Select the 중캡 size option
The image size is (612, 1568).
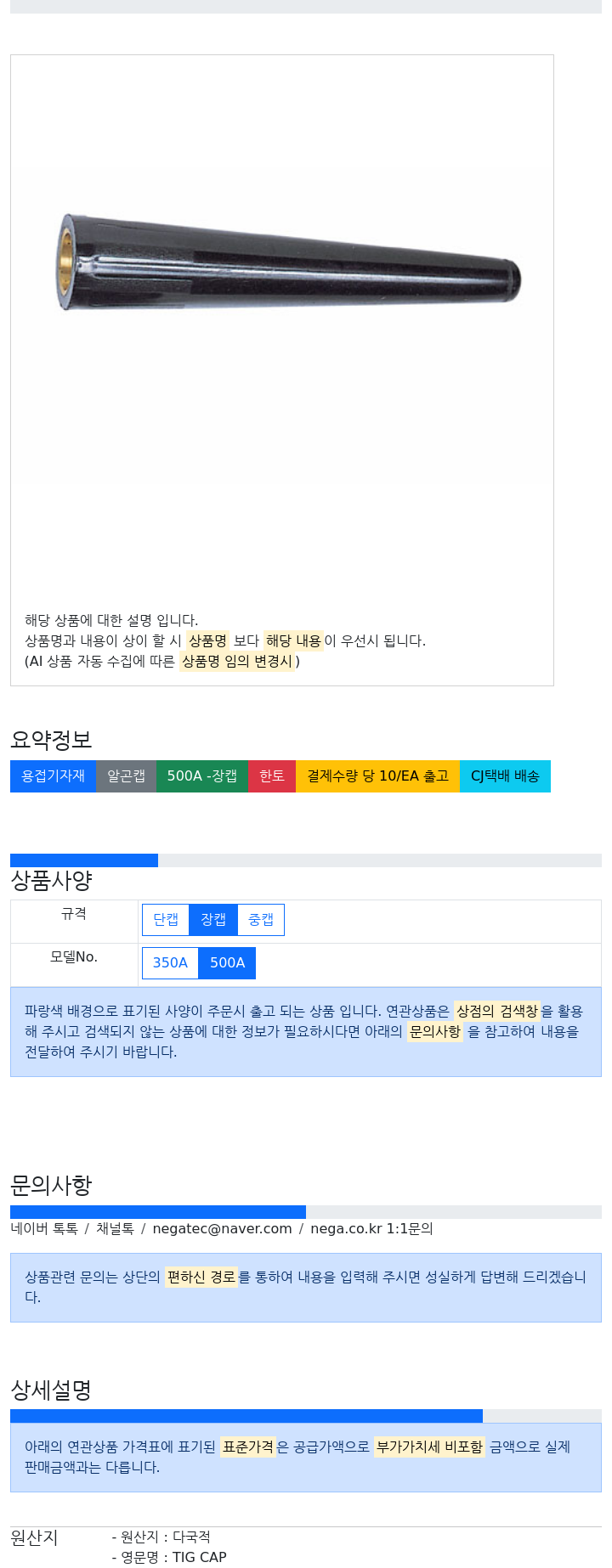(261, 920)
